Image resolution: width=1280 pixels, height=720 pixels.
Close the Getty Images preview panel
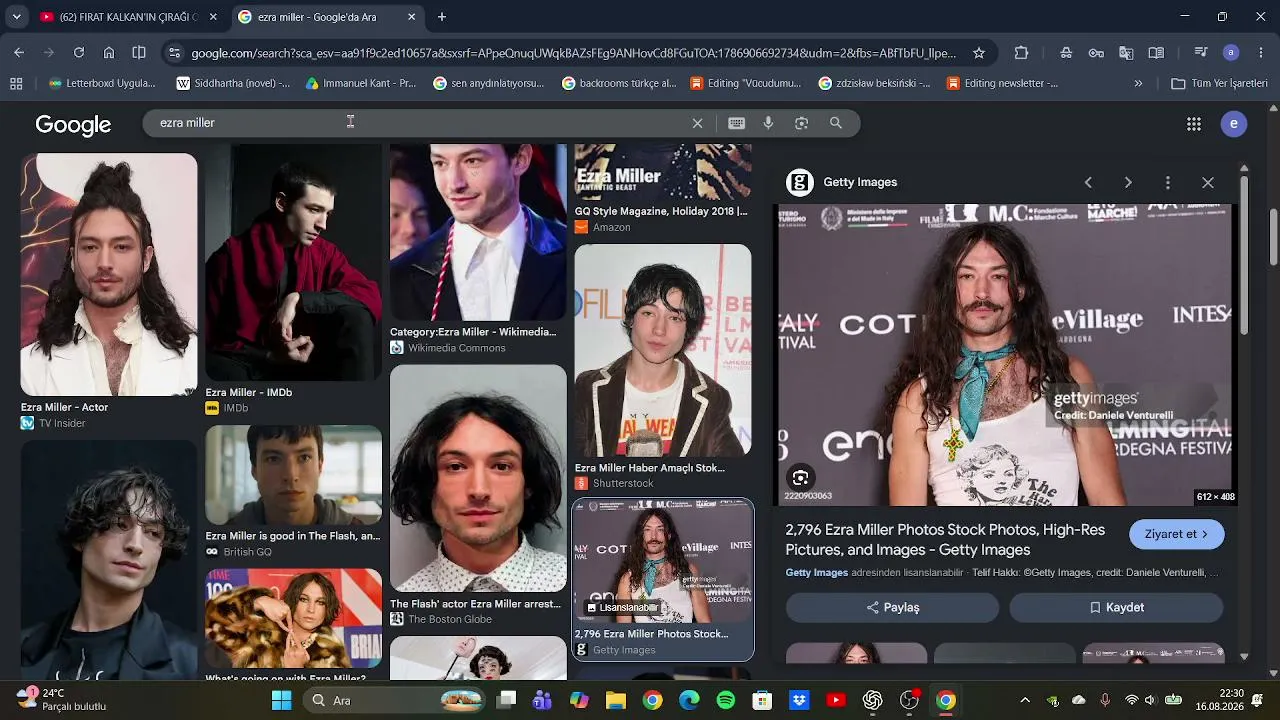[x=1208, y=183]
